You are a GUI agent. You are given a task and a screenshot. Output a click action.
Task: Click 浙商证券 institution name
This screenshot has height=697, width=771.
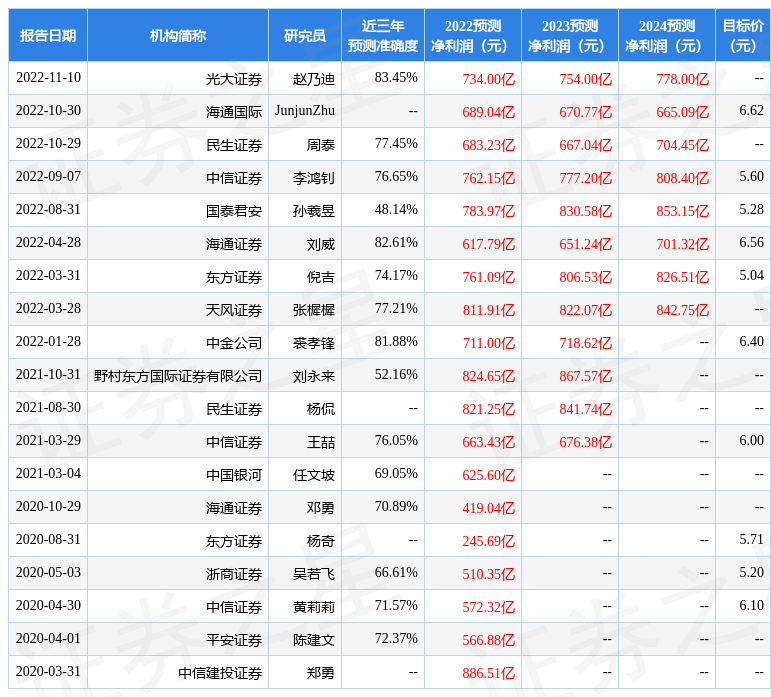234,574
